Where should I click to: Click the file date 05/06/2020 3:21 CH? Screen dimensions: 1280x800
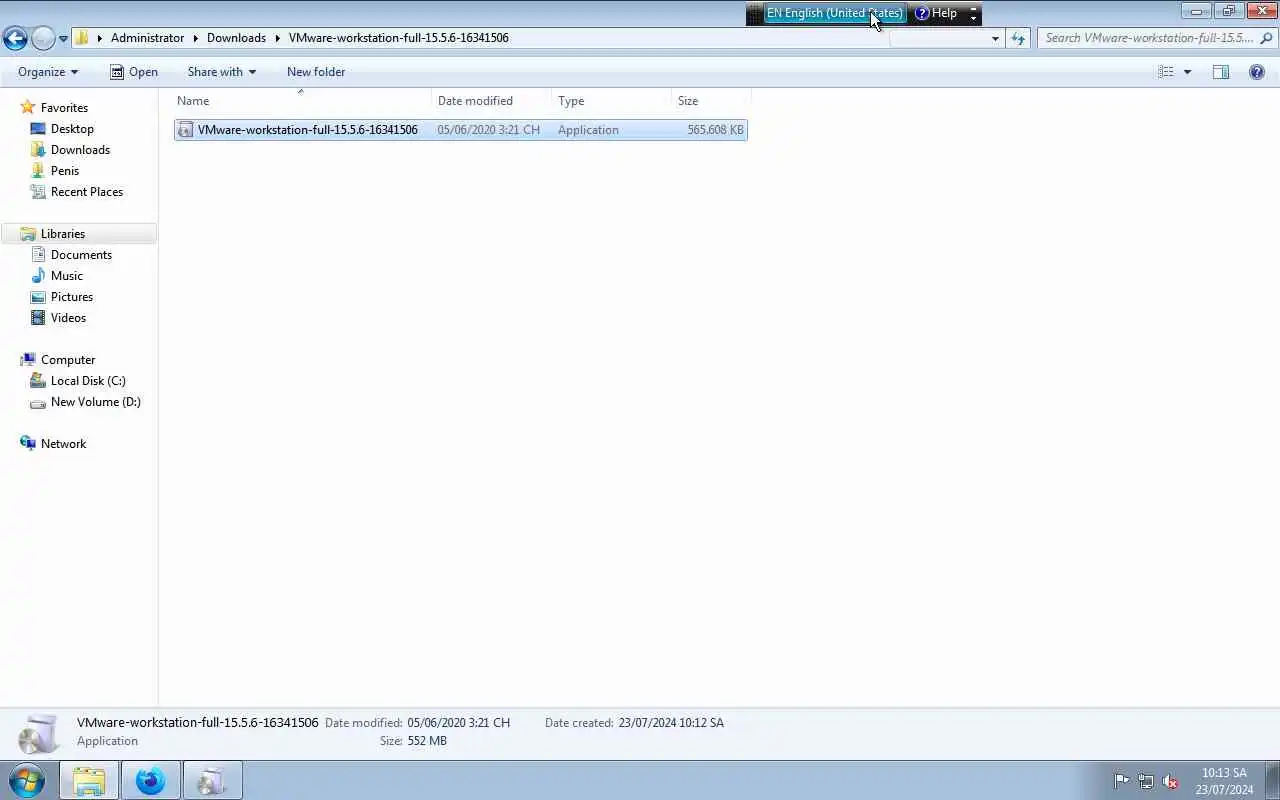488,130
